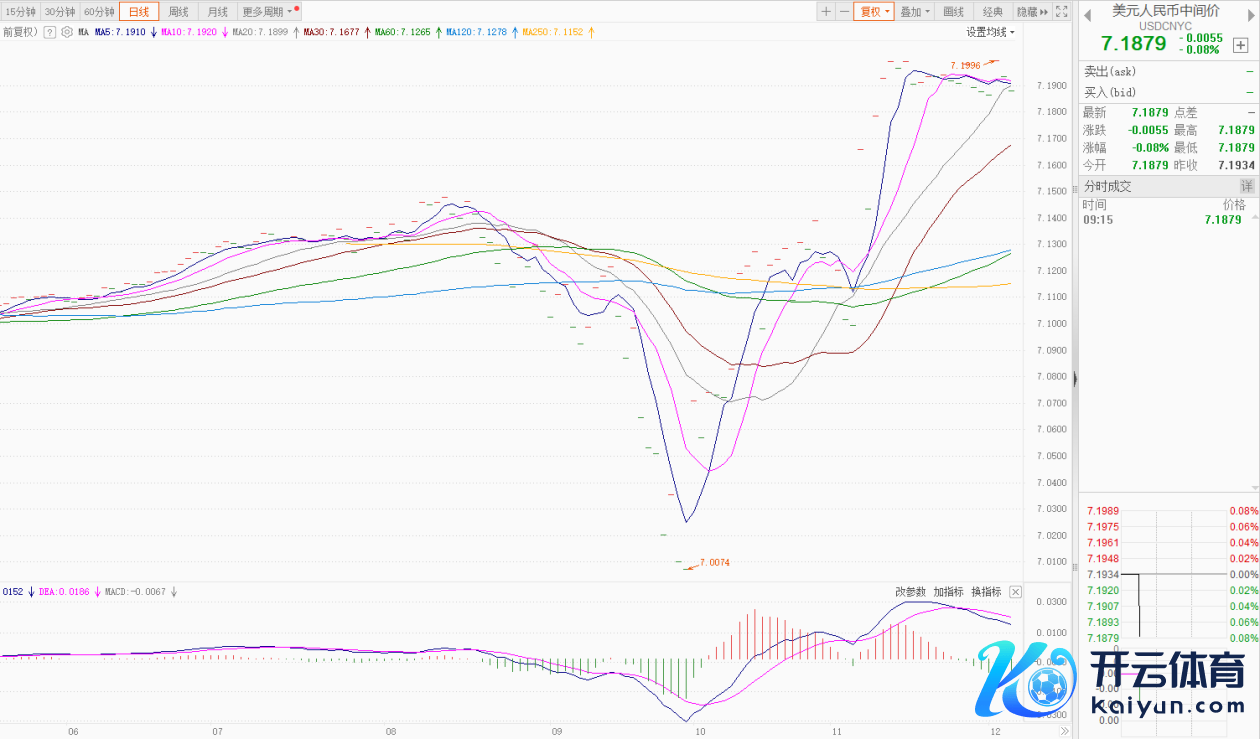Go to previous instrument with left arrow
The height and width of the screenshot is (739, 1260).
(x=1087, y=13)
